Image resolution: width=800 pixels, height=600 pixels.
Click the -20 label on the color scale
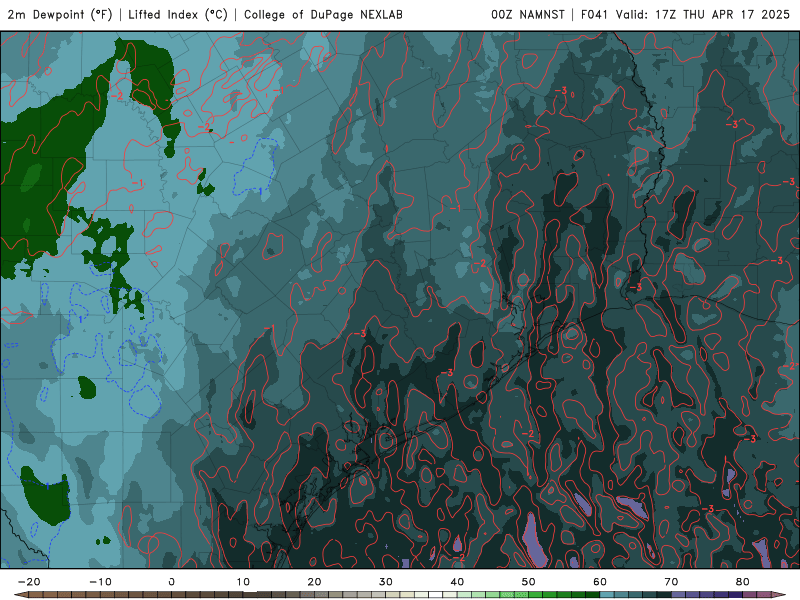[x=29, y=582]
